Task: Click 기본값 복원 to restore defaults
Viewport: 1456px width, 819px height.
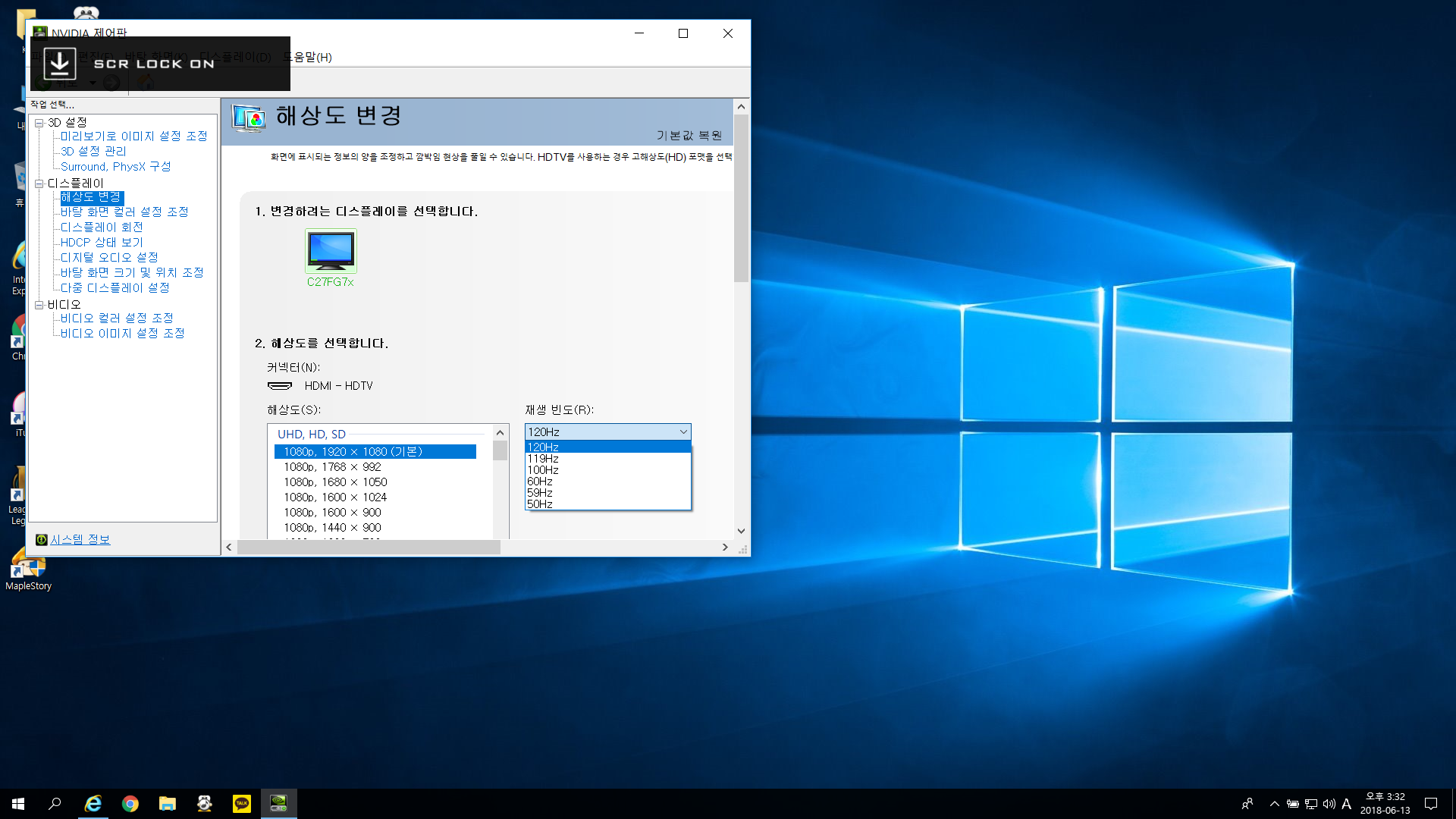Action: [x=689, y=136]
